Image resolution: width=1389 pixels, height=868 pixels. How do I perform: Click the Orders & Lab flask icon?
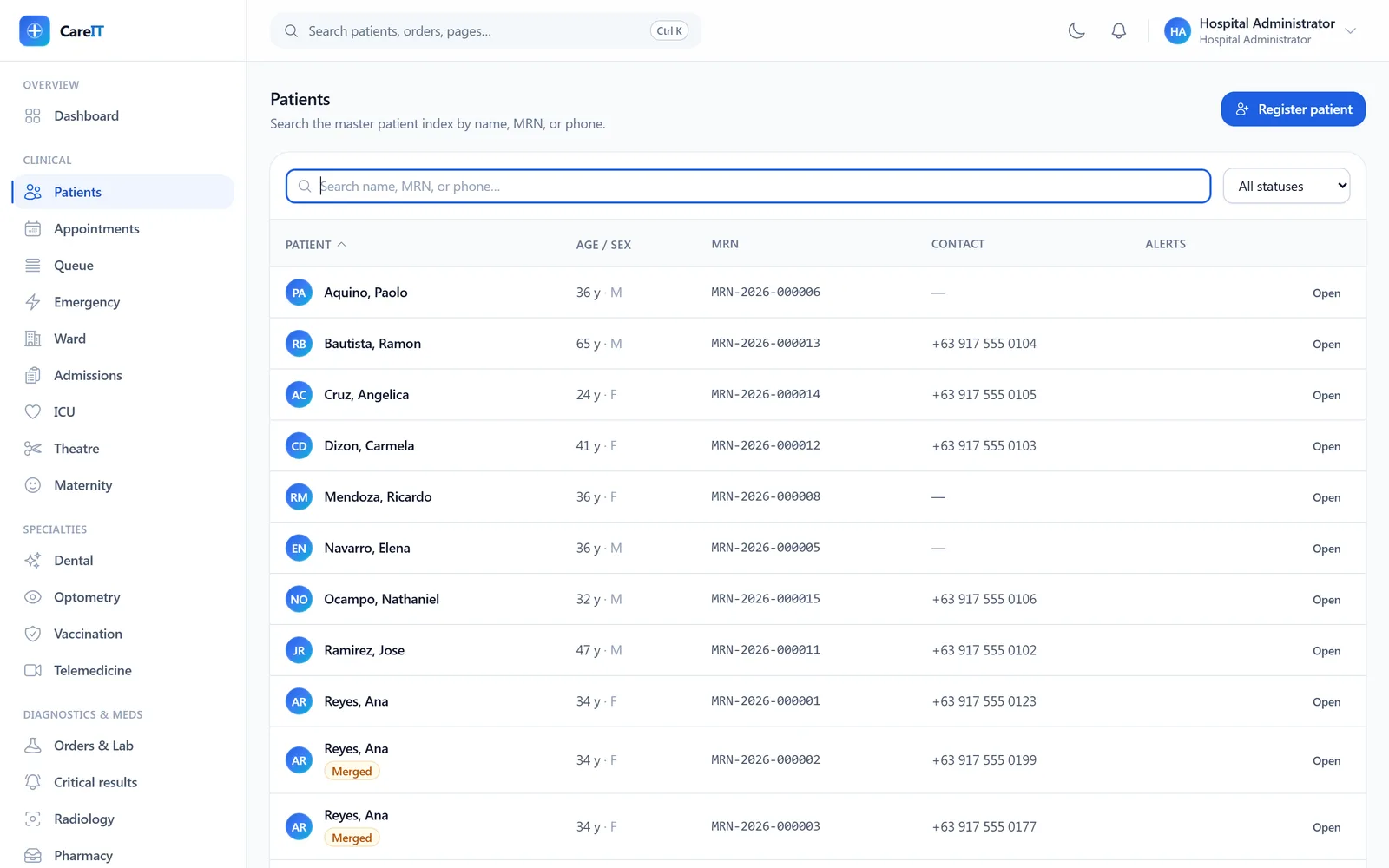coord(33,746)
